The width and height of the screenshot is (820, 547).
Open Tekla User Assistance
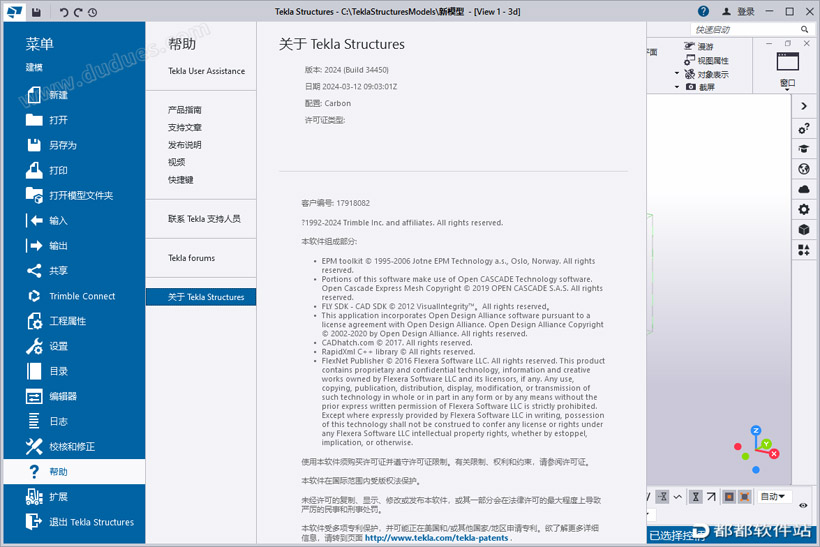click(x=206, y=71)
